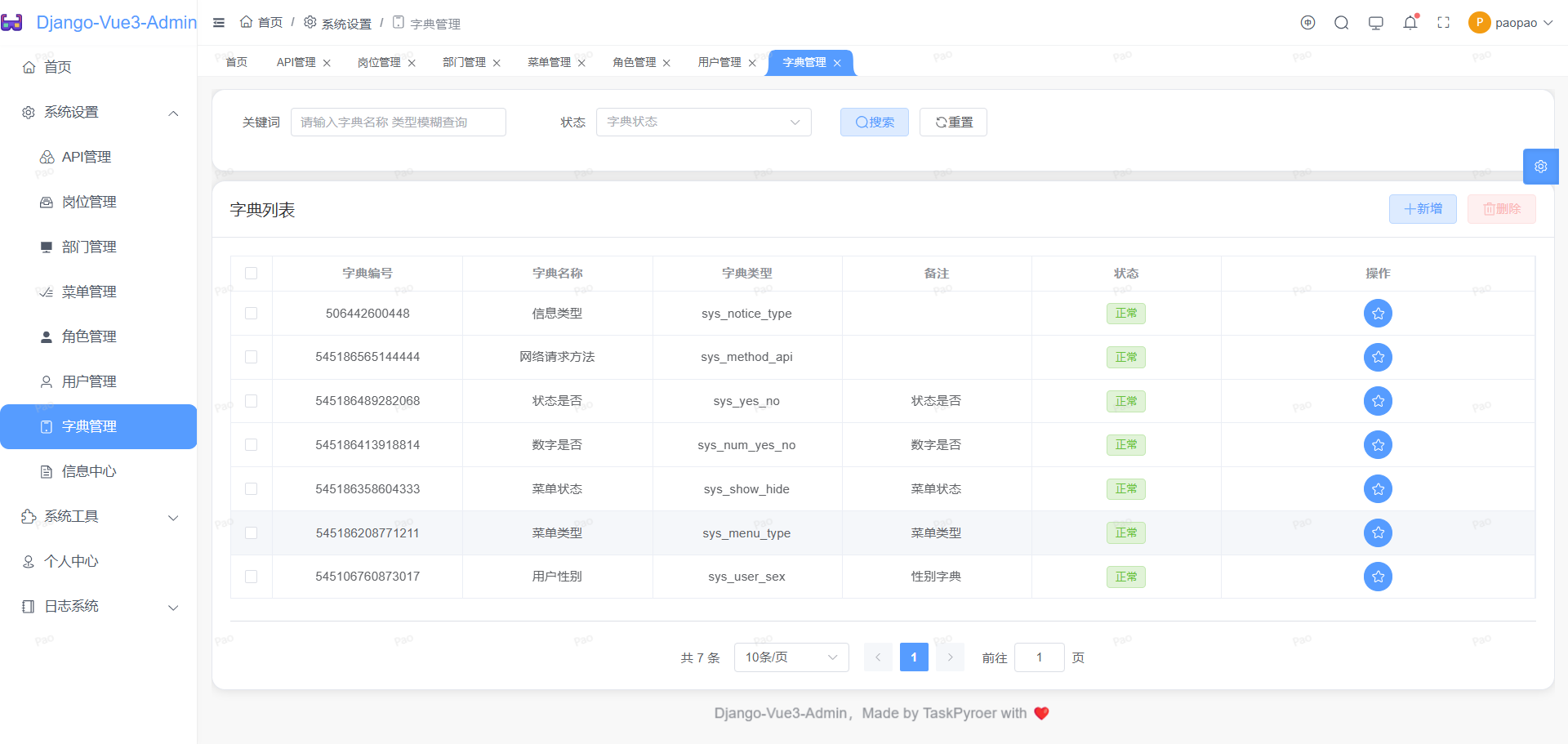This screenshot has width=1568, height=744.
Task: Check the row 545106760873017 checkbox
Action: click(252, 577)
